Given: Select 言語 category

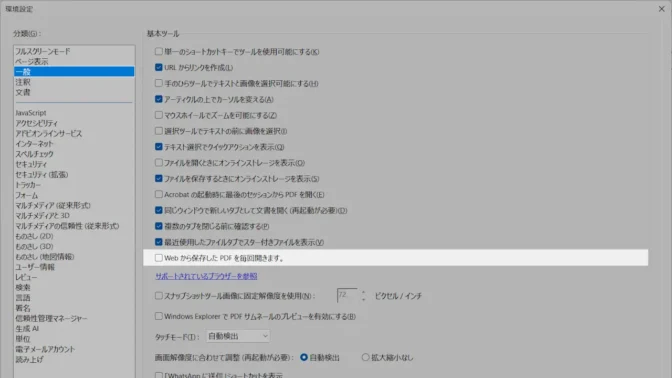Looking at the screenshot, I should 74,298.
